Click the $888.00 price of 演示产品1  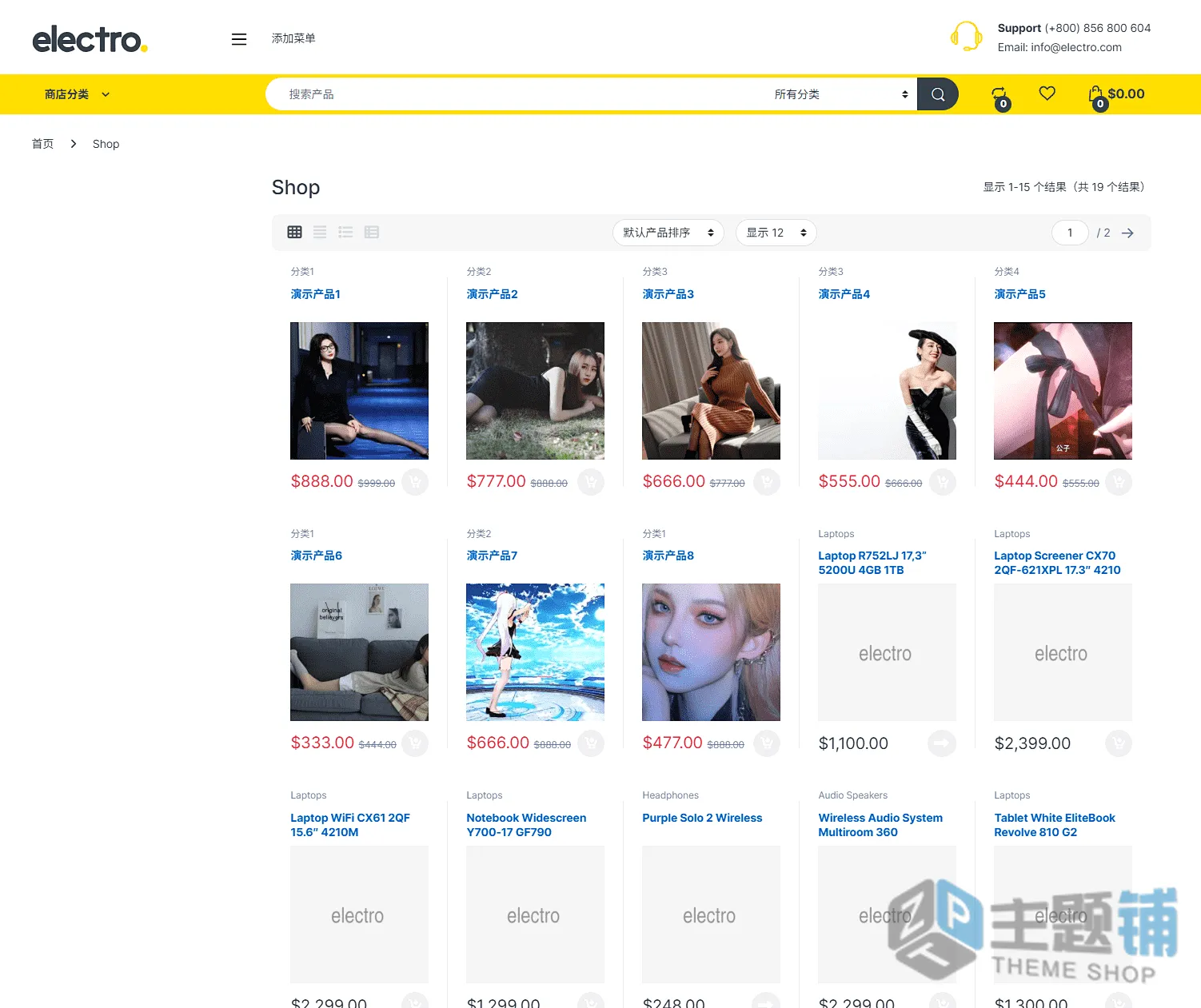coord(321,481)
